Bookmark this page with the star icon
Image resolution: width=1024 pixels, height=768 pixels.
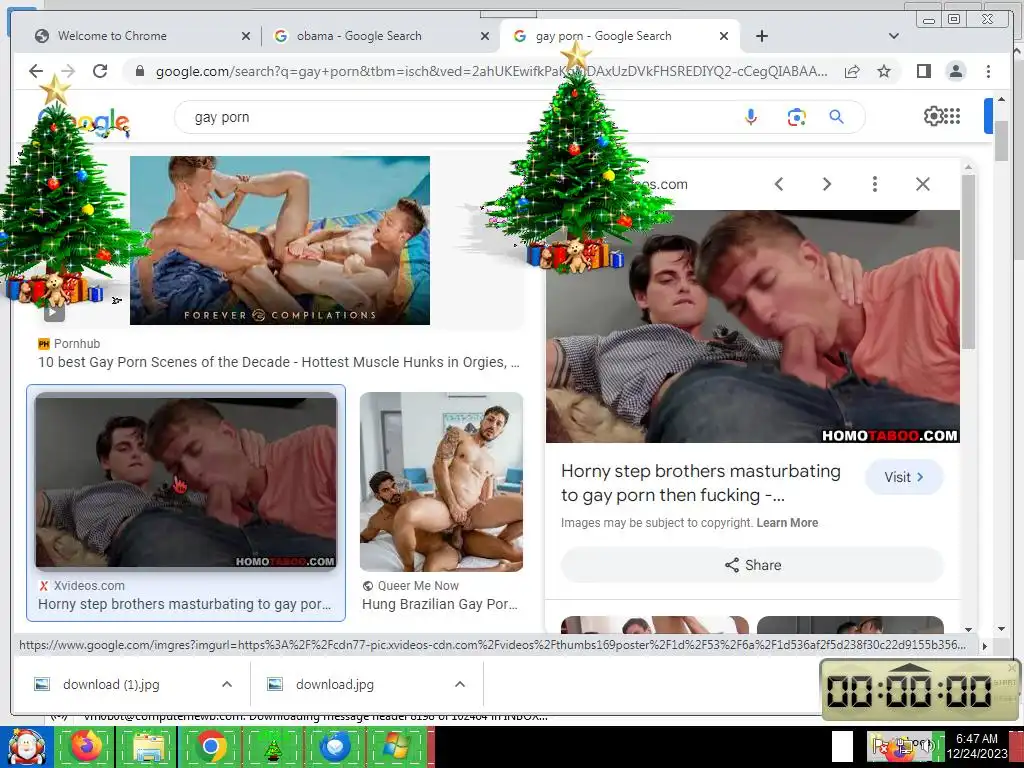point(884,71)
